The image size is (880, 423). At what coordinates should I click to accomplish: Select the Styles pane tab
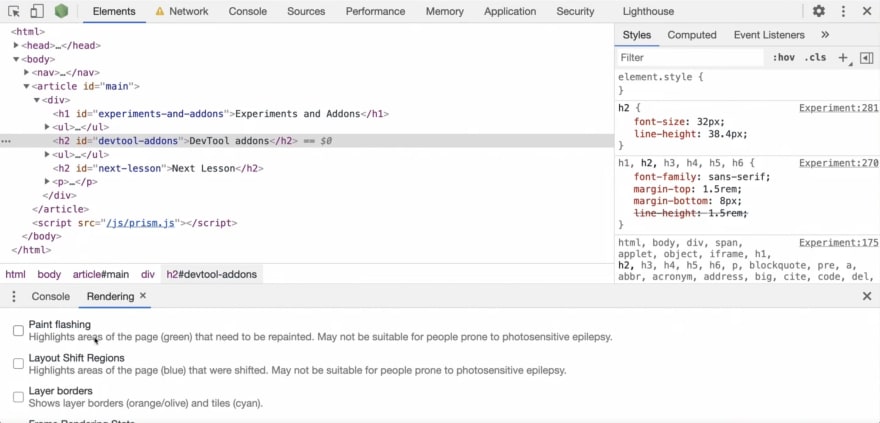pyautogui.click(x=637, y=35)
